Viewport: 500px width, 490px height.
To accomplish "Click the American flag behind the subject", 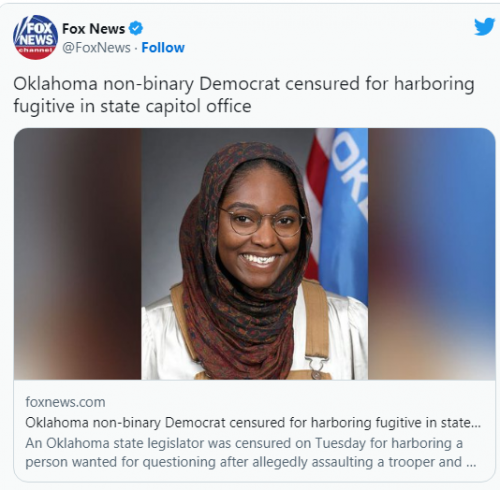I will pyautogui.click(x=313, y=200).
